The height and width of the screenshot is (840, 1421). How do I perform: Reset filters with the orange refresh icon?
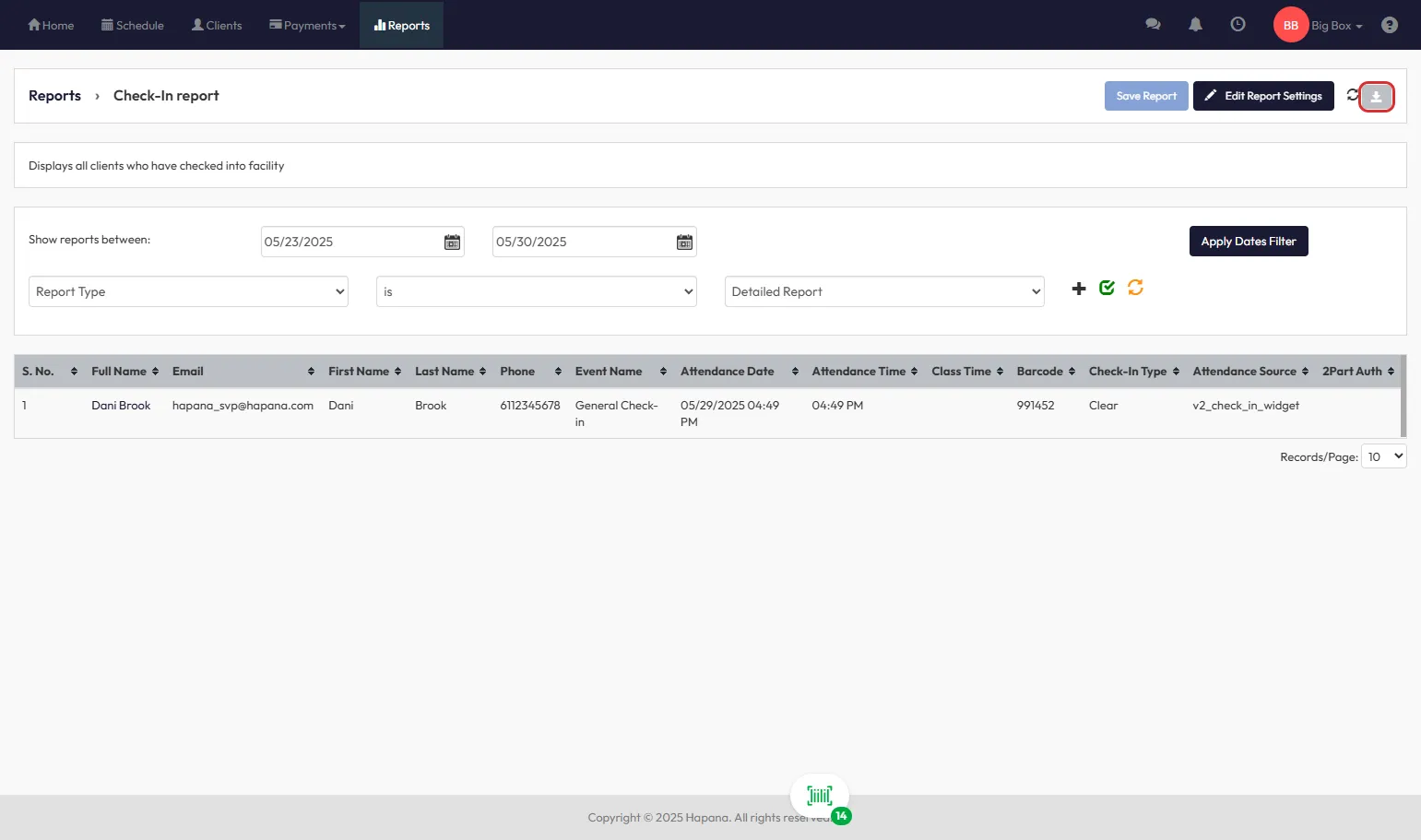(x=1135, y=288)
